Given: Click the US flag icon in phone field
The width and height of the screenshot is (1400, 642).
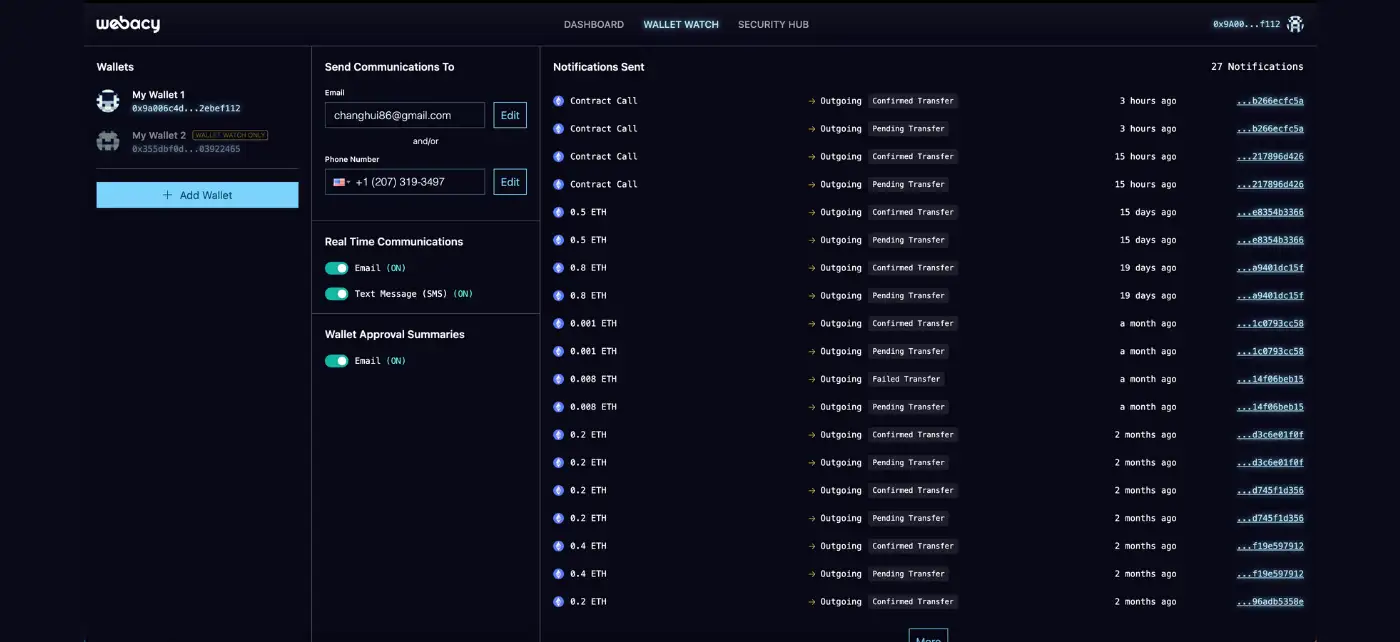Looking at the screenshot, I should (339, 182).
